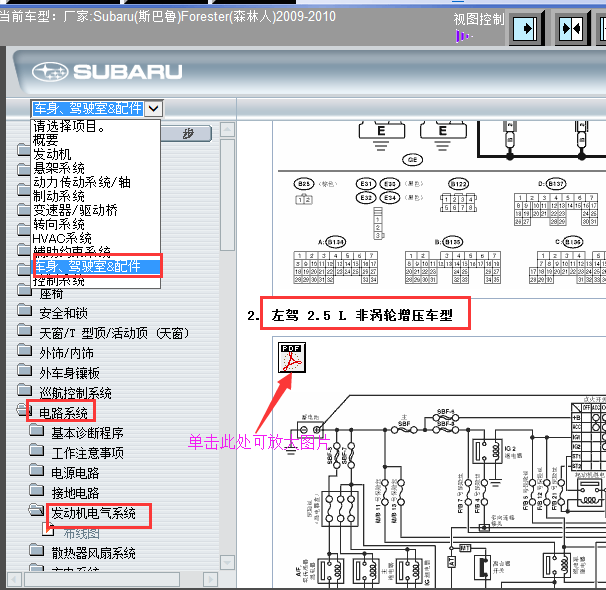Image resolution: width=606 pixels, height=590 pixels.
Task: Select HVAC系统 in the dropdown list
Action: [x=62, y=238]
